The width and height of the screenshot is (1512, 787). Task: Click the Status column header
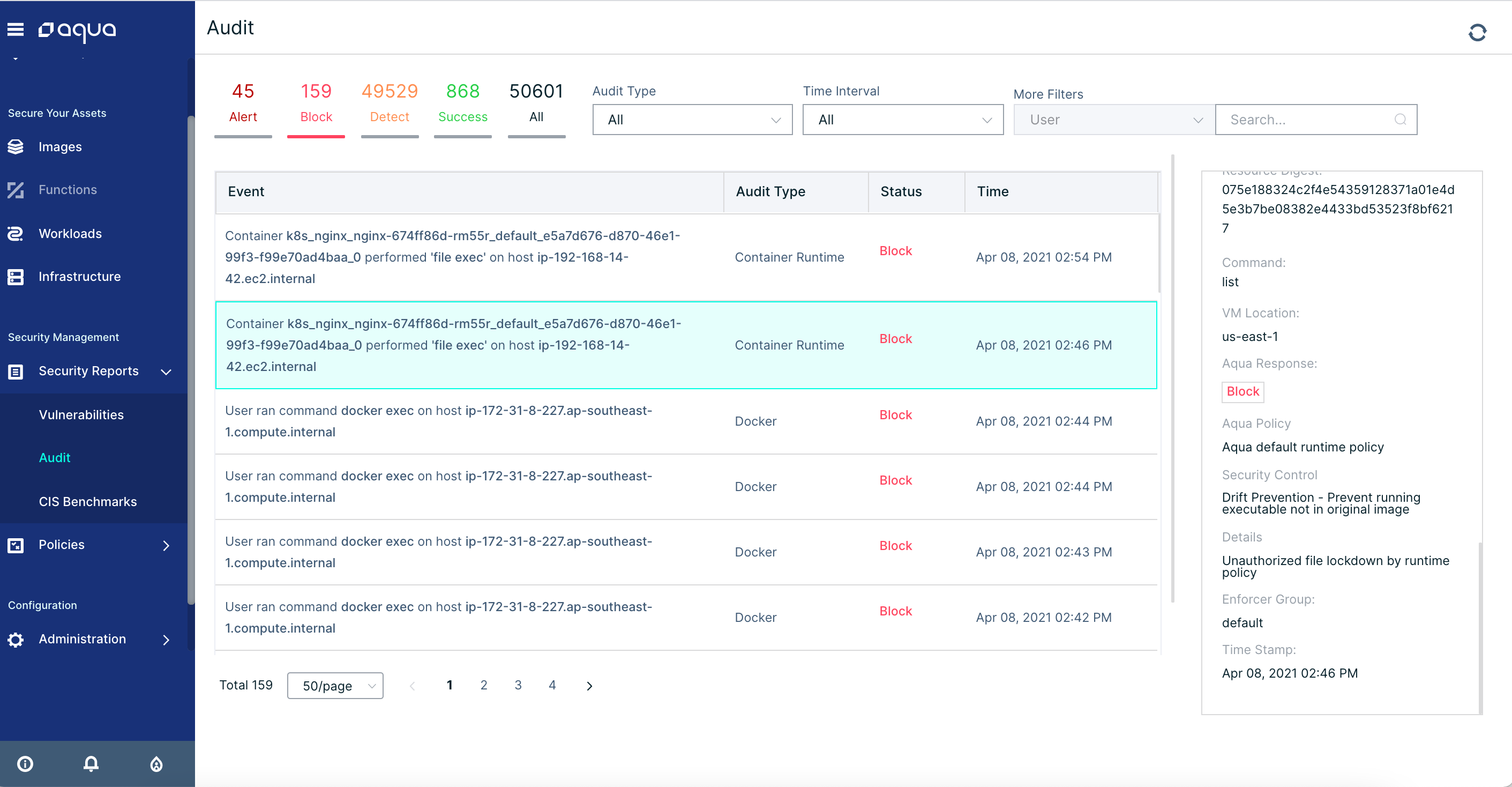pos(916,192)
